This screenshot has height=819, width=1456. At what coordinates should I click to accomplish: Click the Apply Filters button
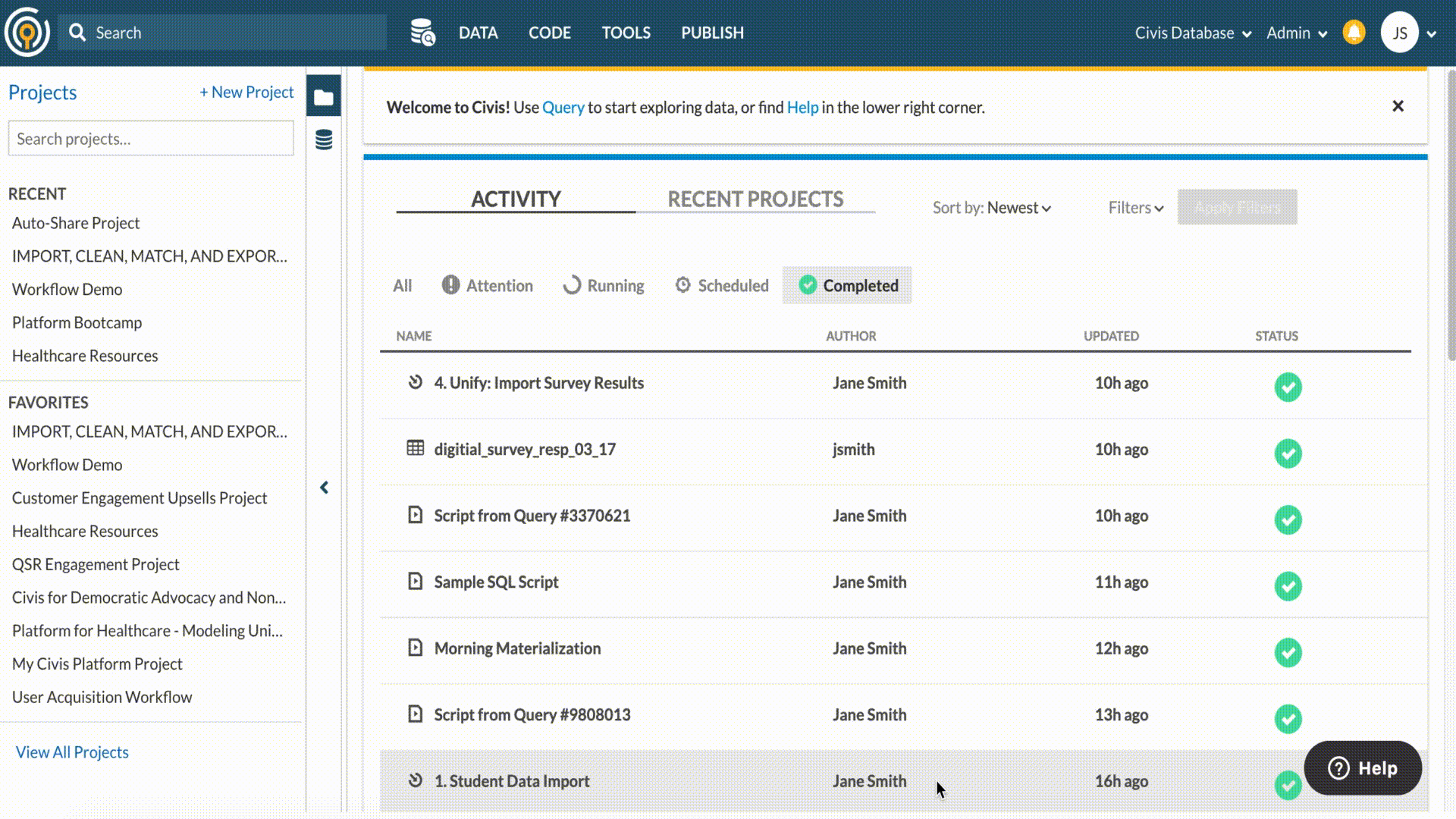(x=1237, y=207)
